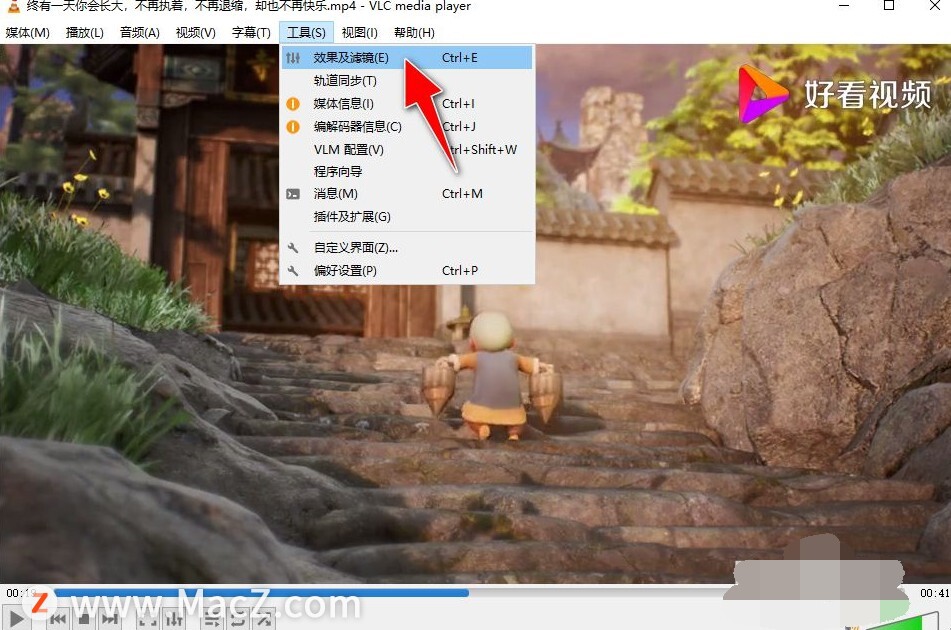Open 偏好设置(P) menu entry
The height and width of the screenshot is (630, 951).
point(407,270)
